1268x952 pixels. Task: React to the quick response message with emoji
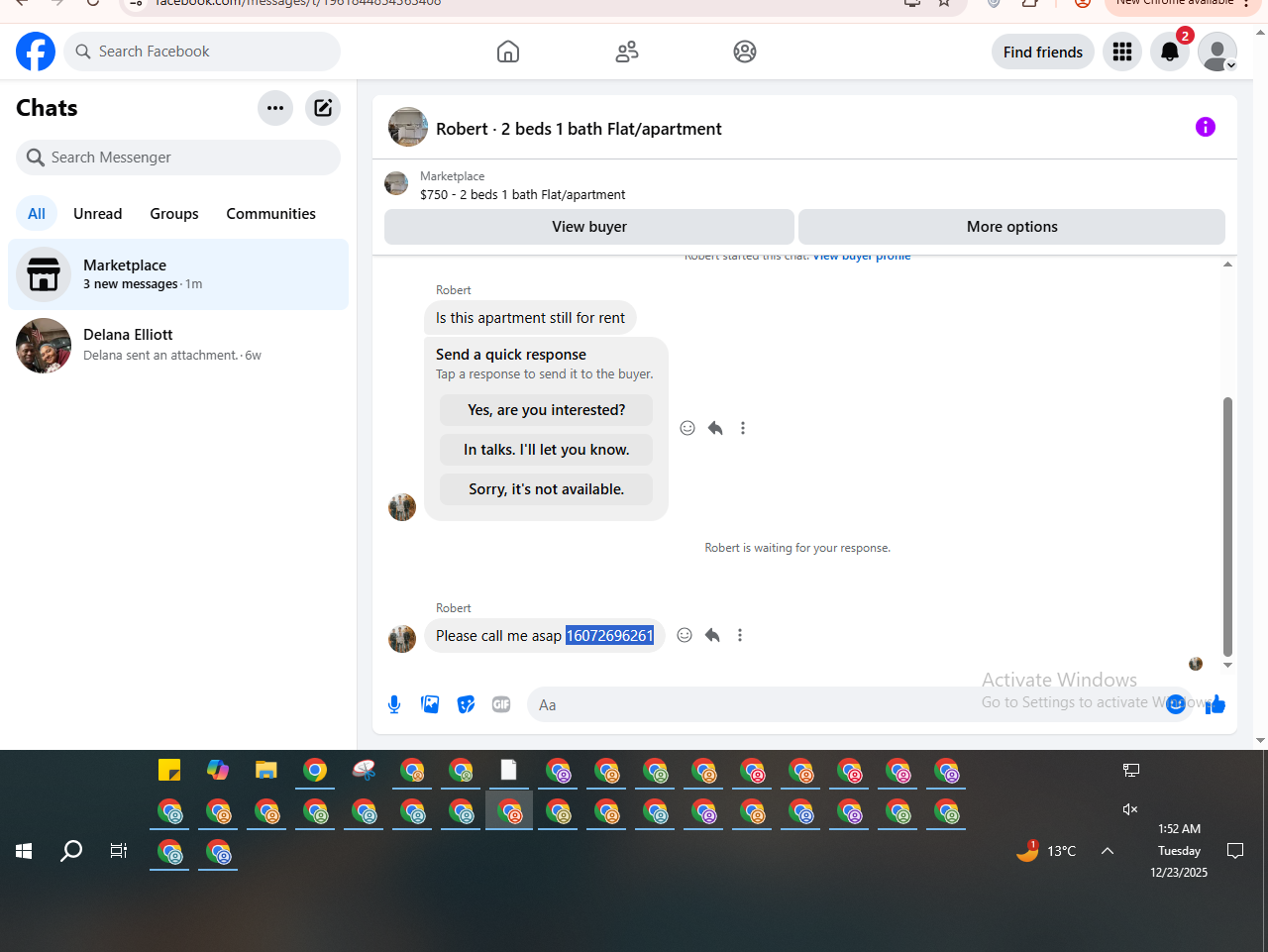(x=687, y=428)
